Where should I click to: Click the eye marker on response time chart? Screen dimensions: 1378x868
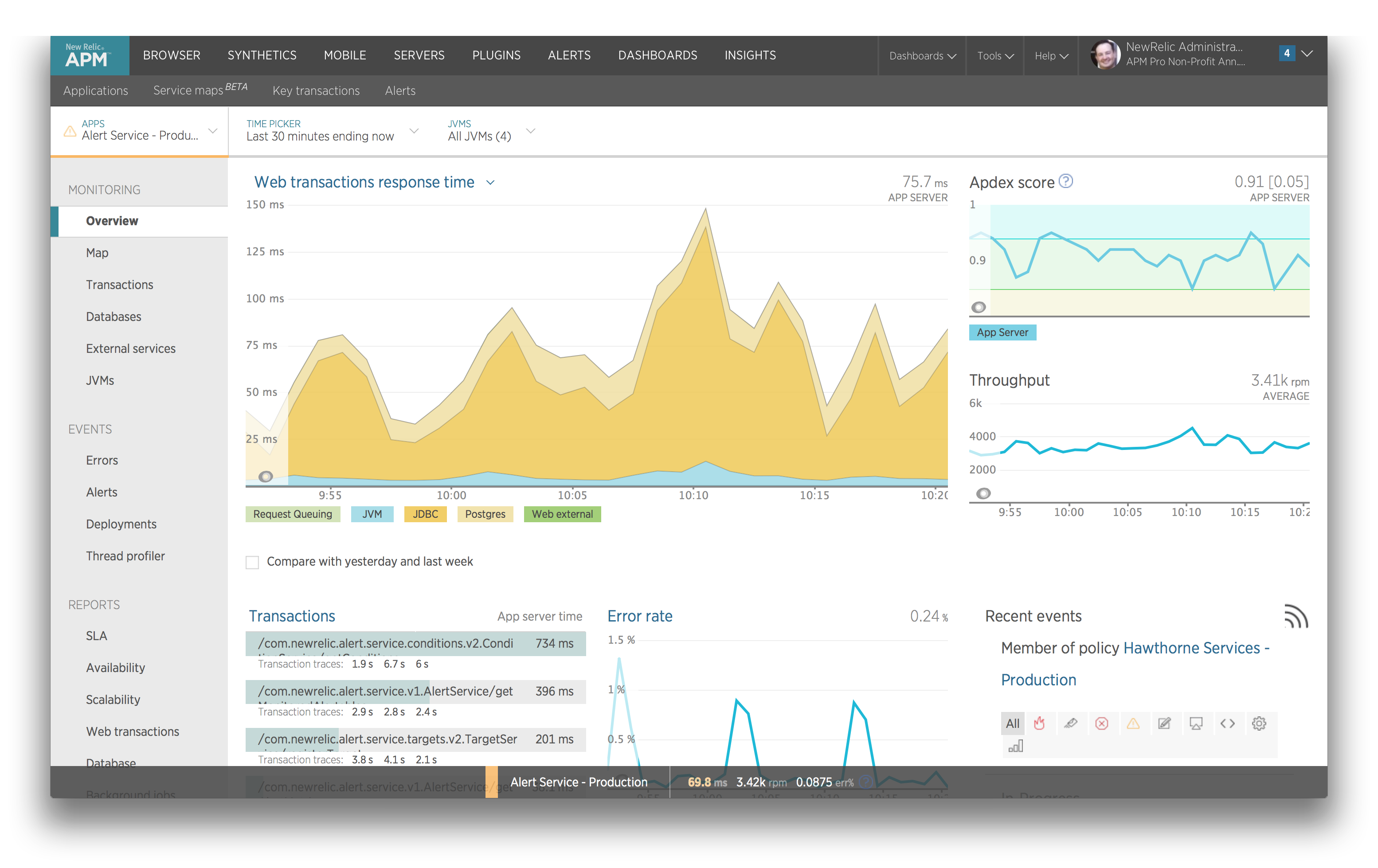(266, 476)
